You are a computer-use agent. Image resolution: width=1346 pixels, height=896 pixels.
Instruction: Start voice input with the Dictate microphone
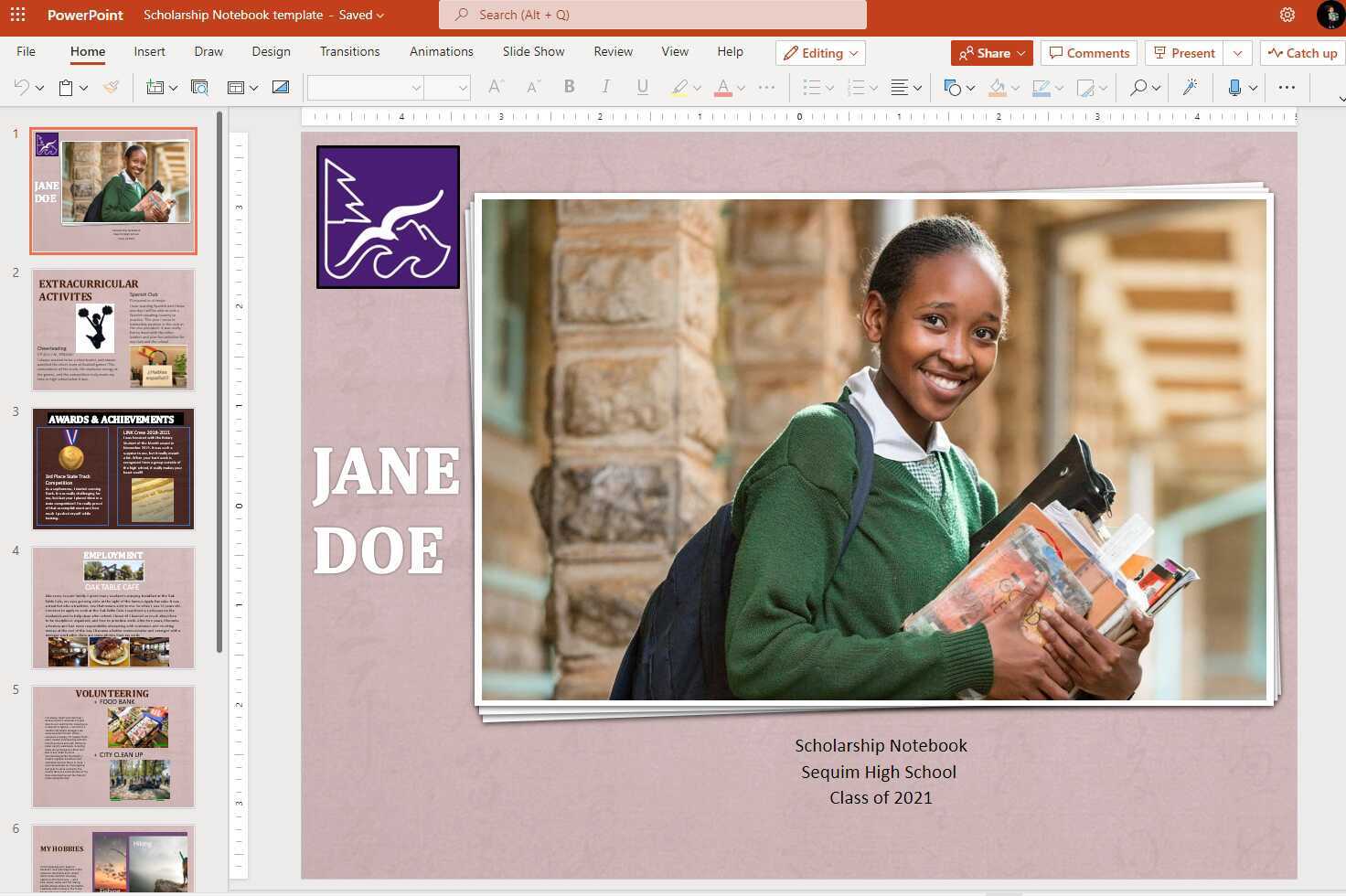(1236, 87)
